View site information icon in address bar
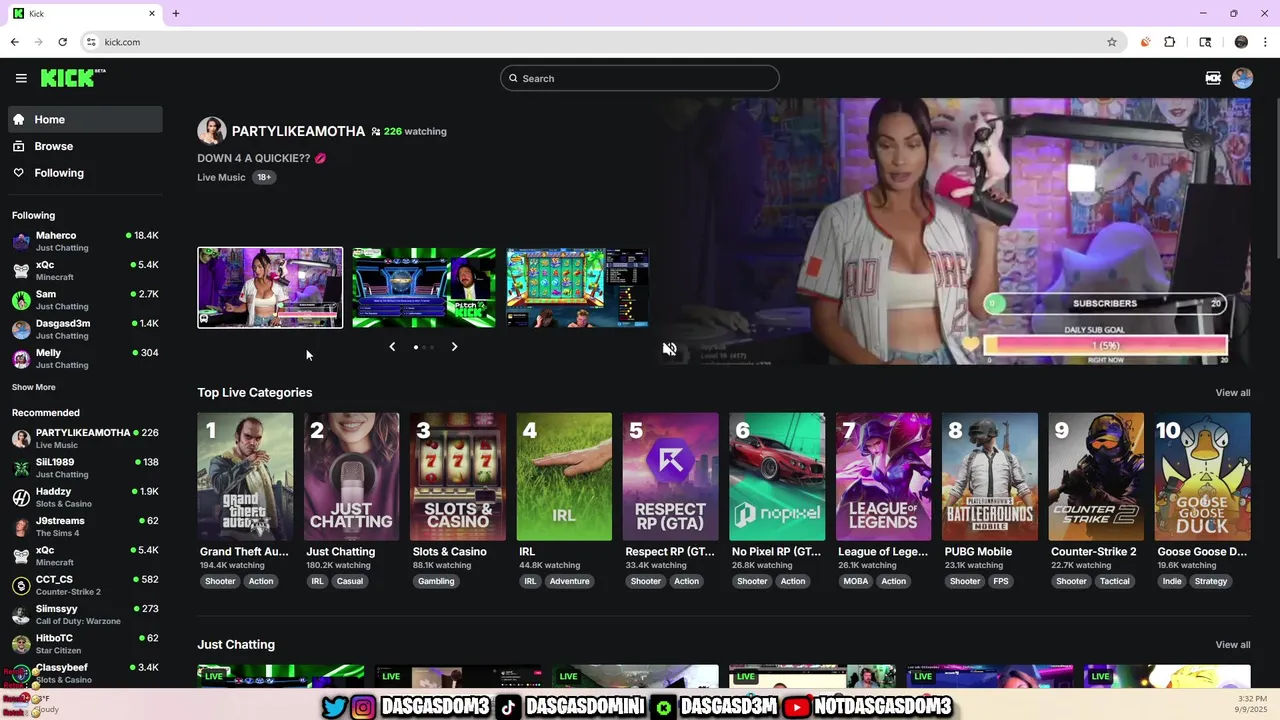1280x720 pixels. pos(91,42)
